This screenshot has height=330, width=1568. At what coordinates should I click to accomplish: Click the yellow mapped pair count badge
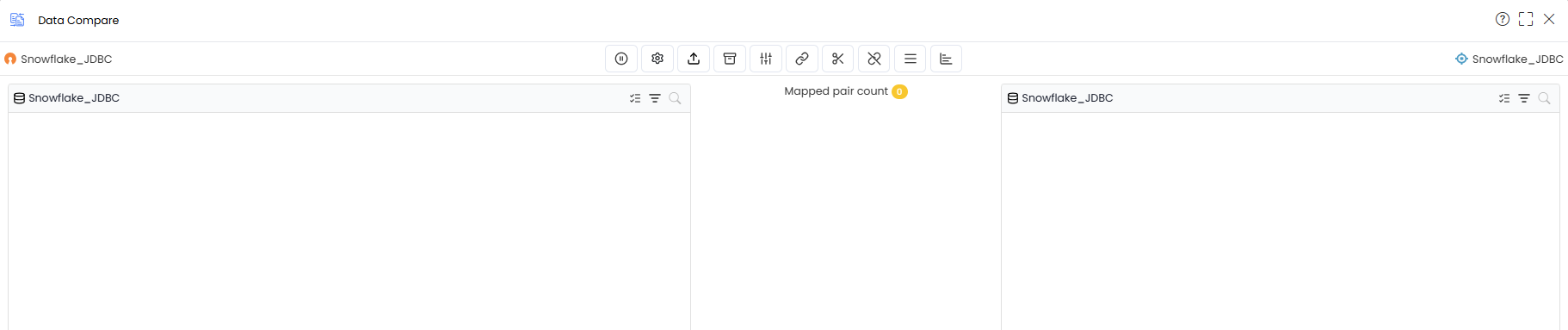click(x=899, y=91)
